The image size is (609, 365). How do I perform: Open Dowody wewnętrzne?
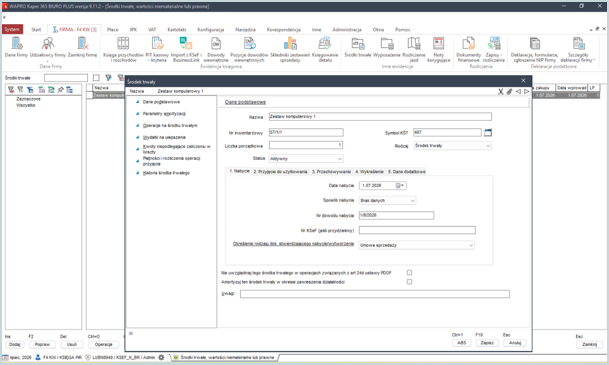point(216,49)
